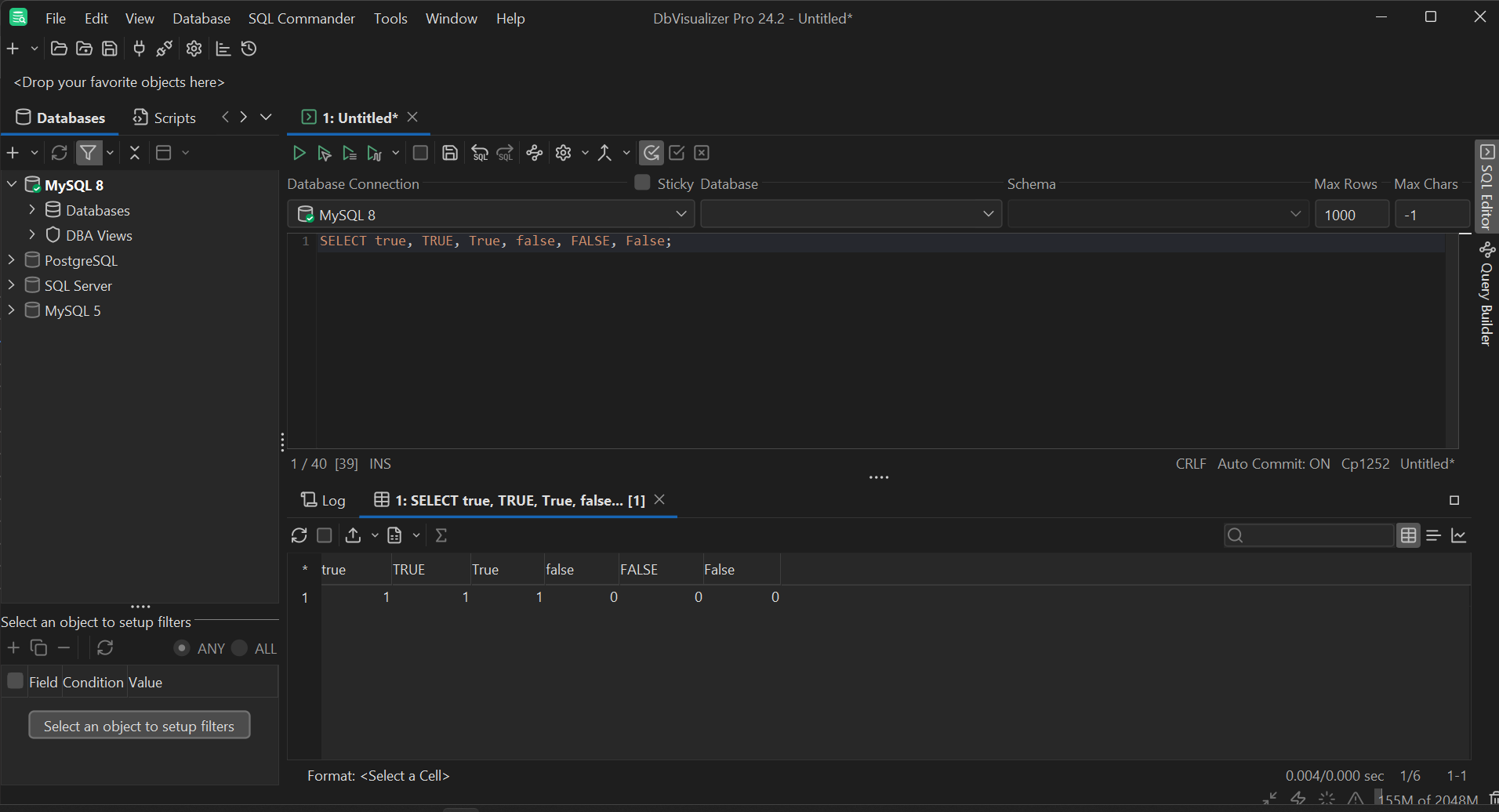Screen dimensions: 1499x812
Task: Execute the SQL statement with the play icon
Action: point(299,153)
